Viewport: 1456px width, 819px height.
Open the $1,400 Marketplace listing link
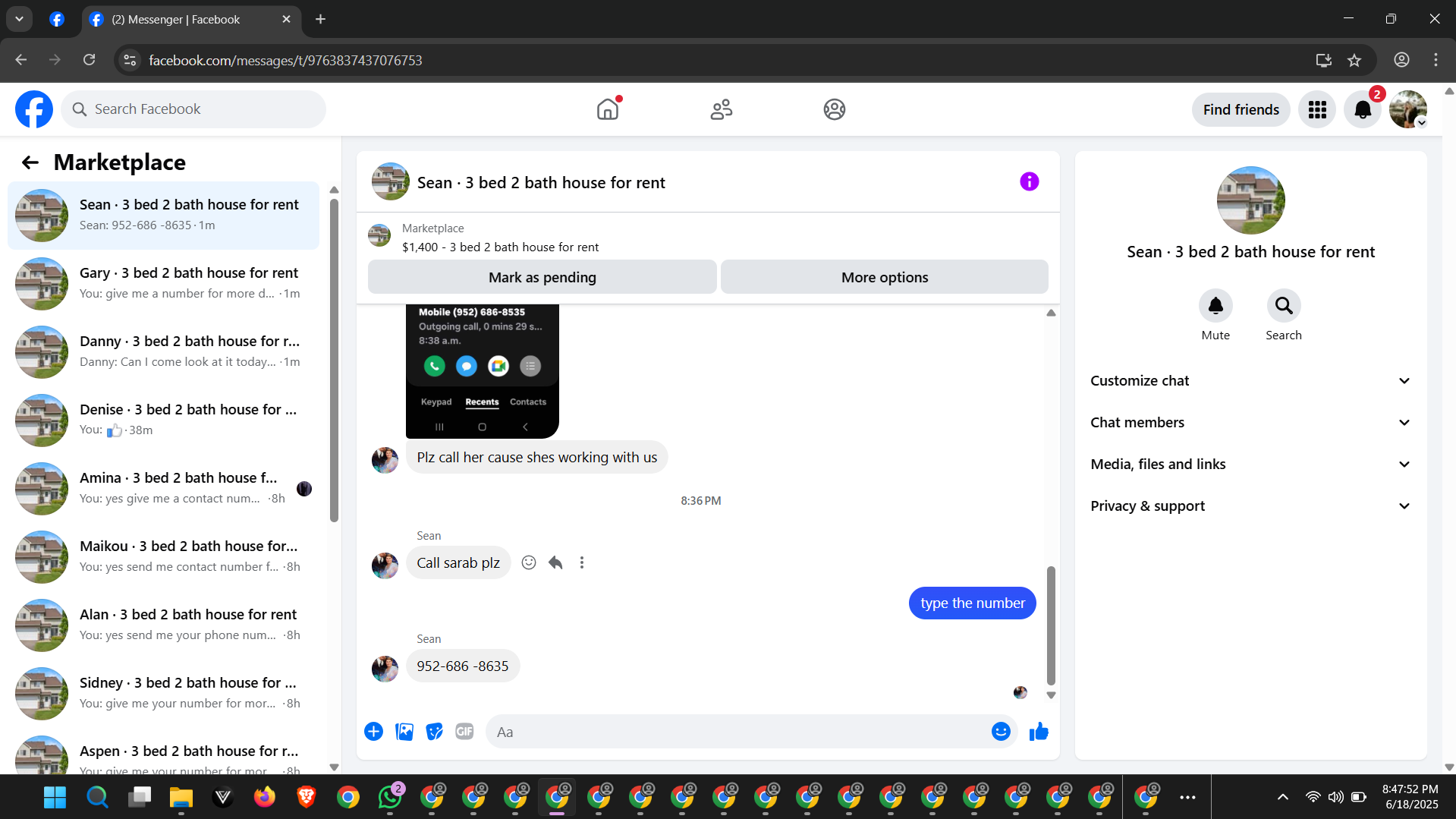(500, 247)
